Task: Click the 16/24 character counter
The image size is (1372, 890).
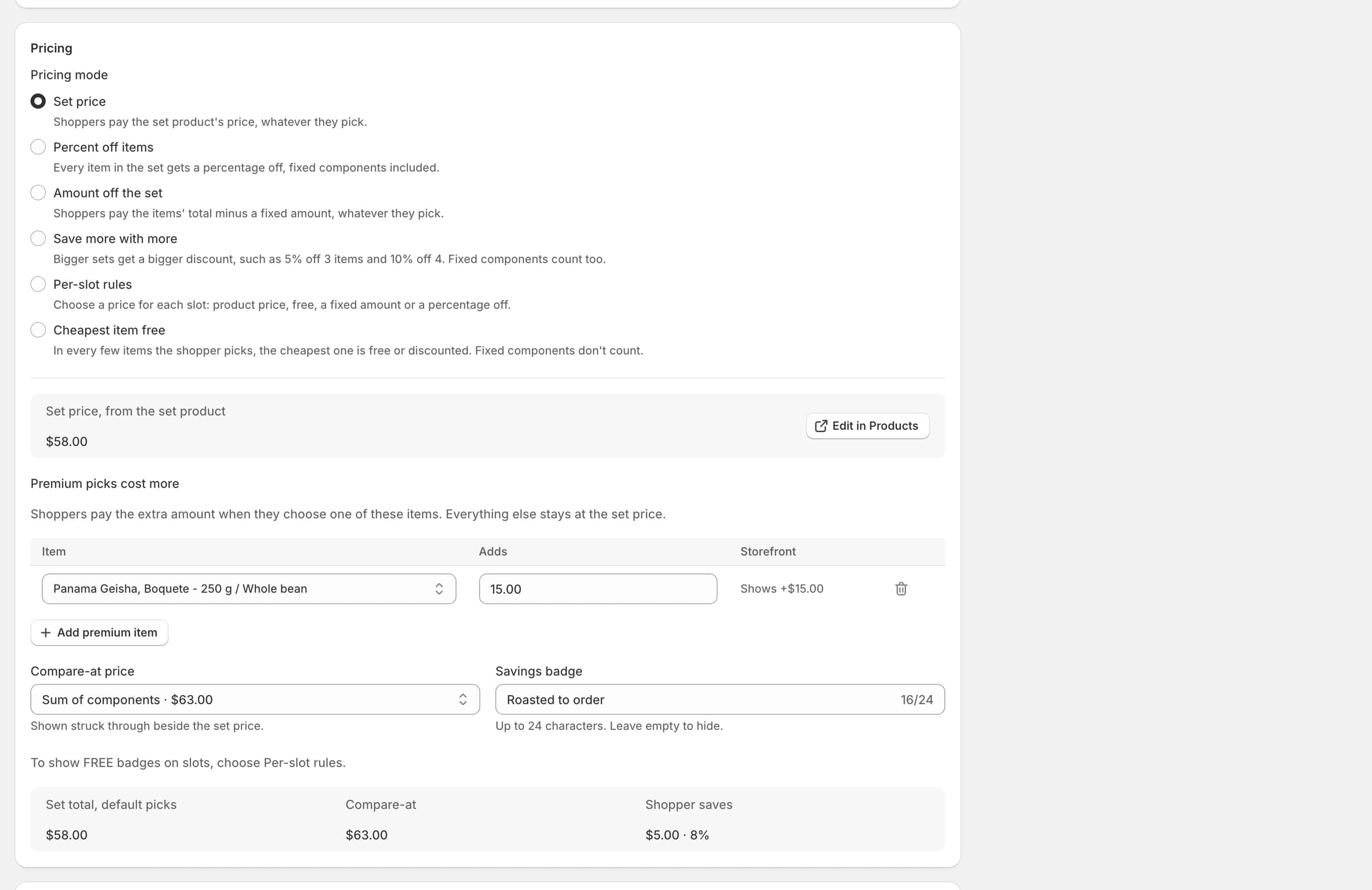Action: (916, 699)
